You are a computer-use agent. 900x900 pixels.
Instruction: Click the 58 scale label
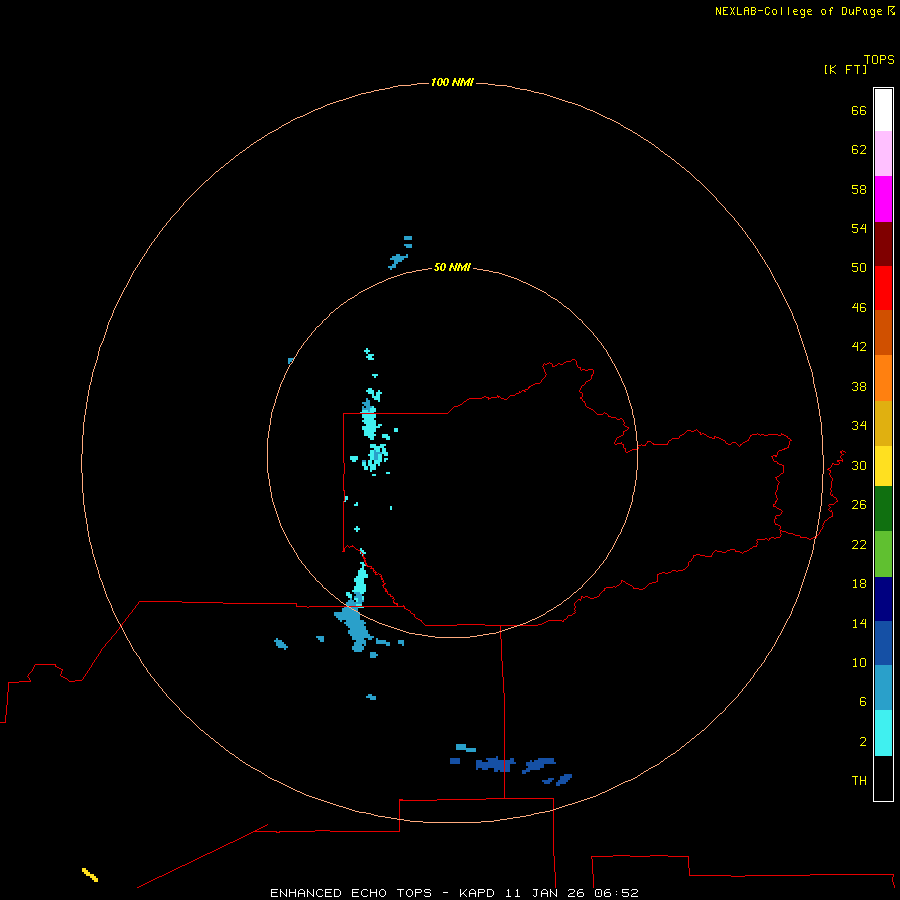coord(859,189)
